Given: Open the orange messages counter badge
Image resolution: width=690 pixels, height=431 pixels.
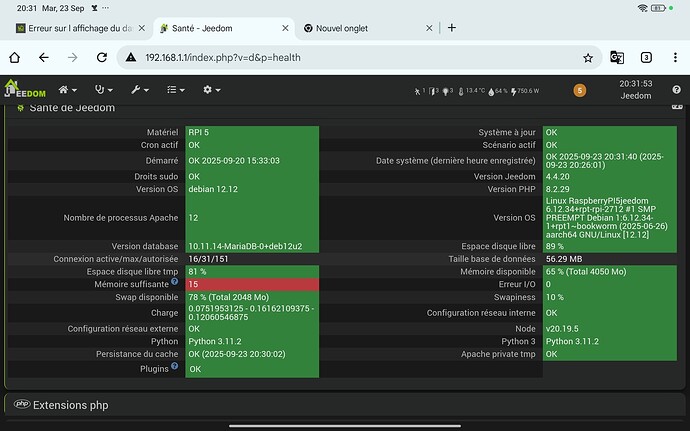Looking at the screenshot, I should coord(579,91).
